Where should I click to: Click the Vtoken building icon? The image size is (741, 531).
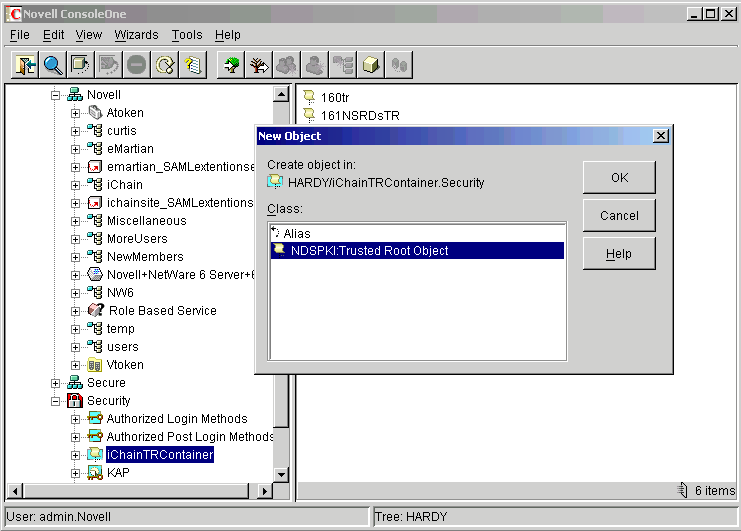tap(95, 365)
